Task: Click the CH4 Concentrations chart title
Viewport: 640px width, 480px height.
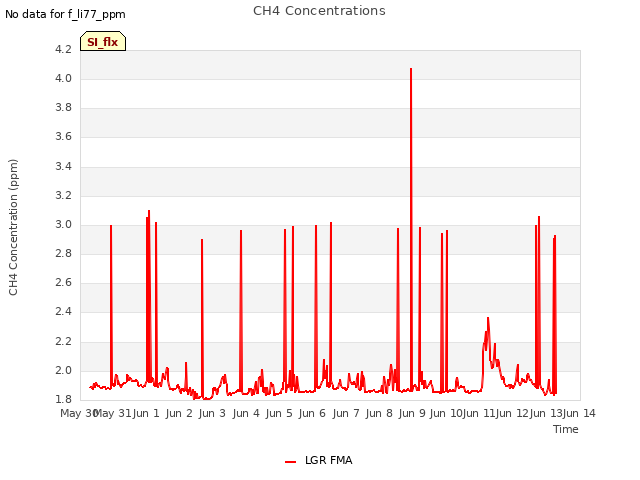Action: (319, 11)
